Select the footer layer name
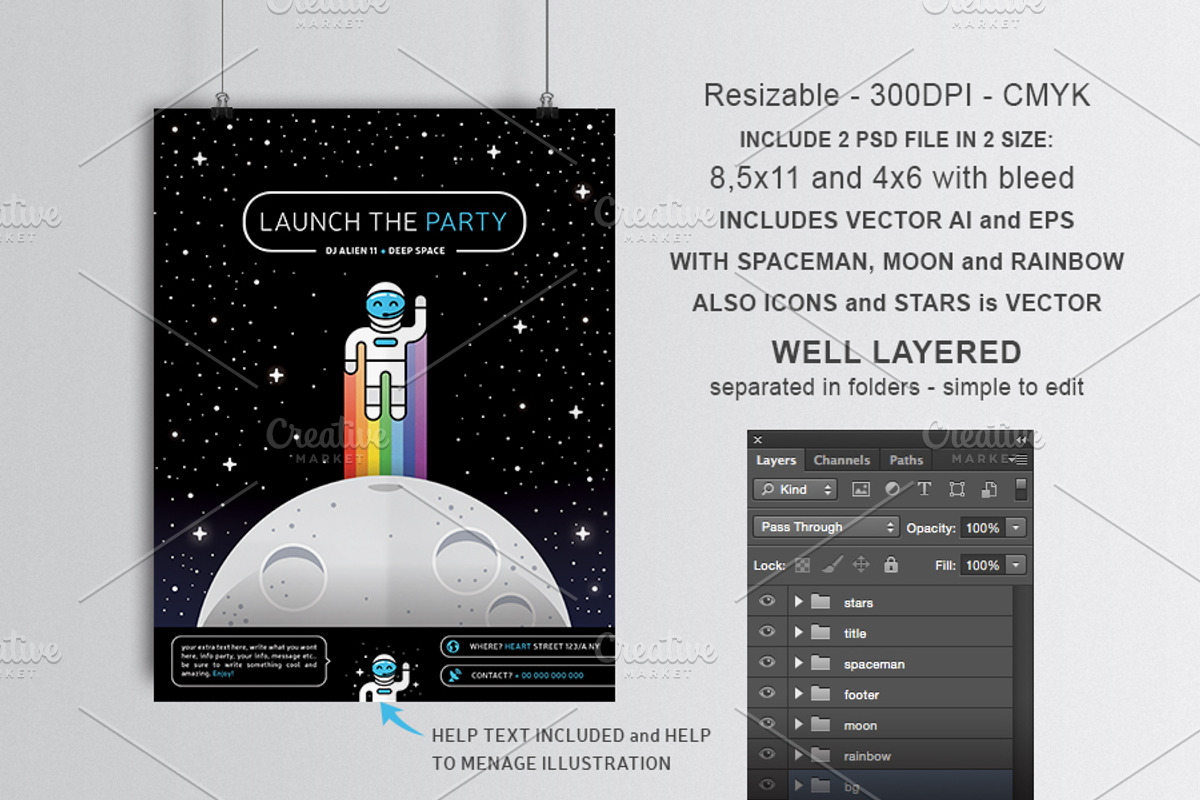Screen dimensions: 1200x800 pos(861,695)
